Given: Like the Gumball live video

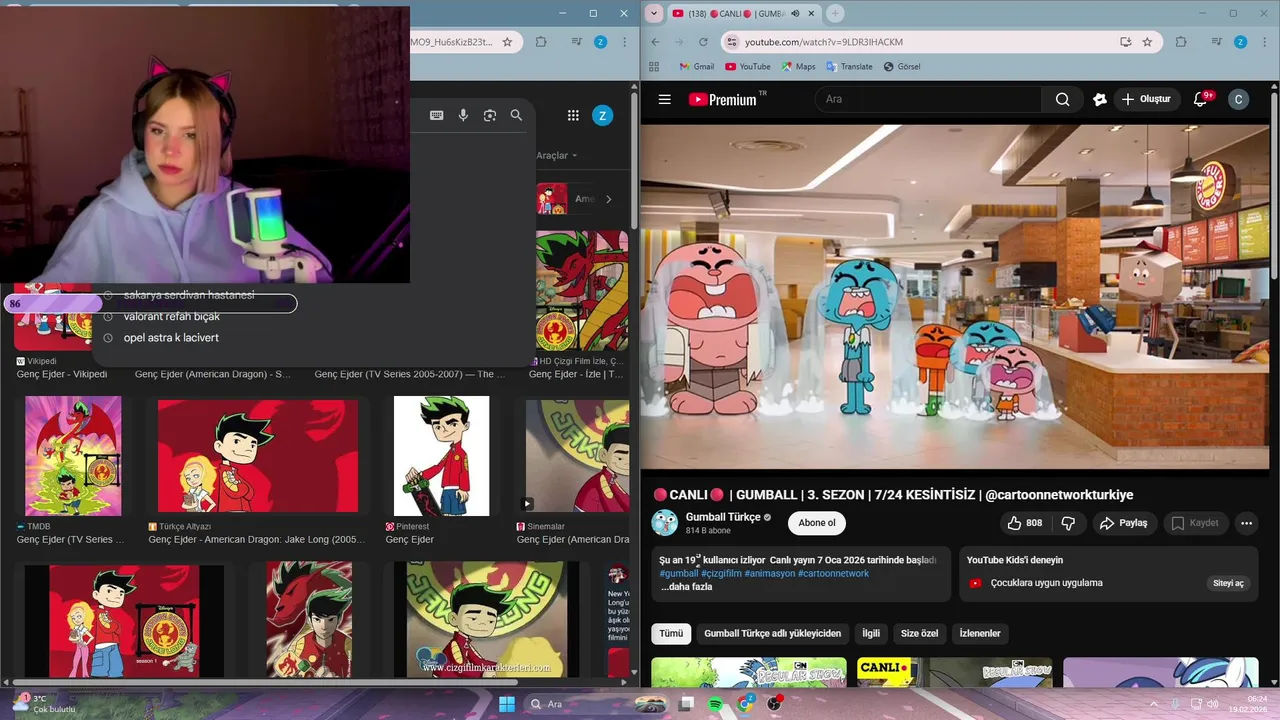Looking at the screenshot, I should (1024, 523).
